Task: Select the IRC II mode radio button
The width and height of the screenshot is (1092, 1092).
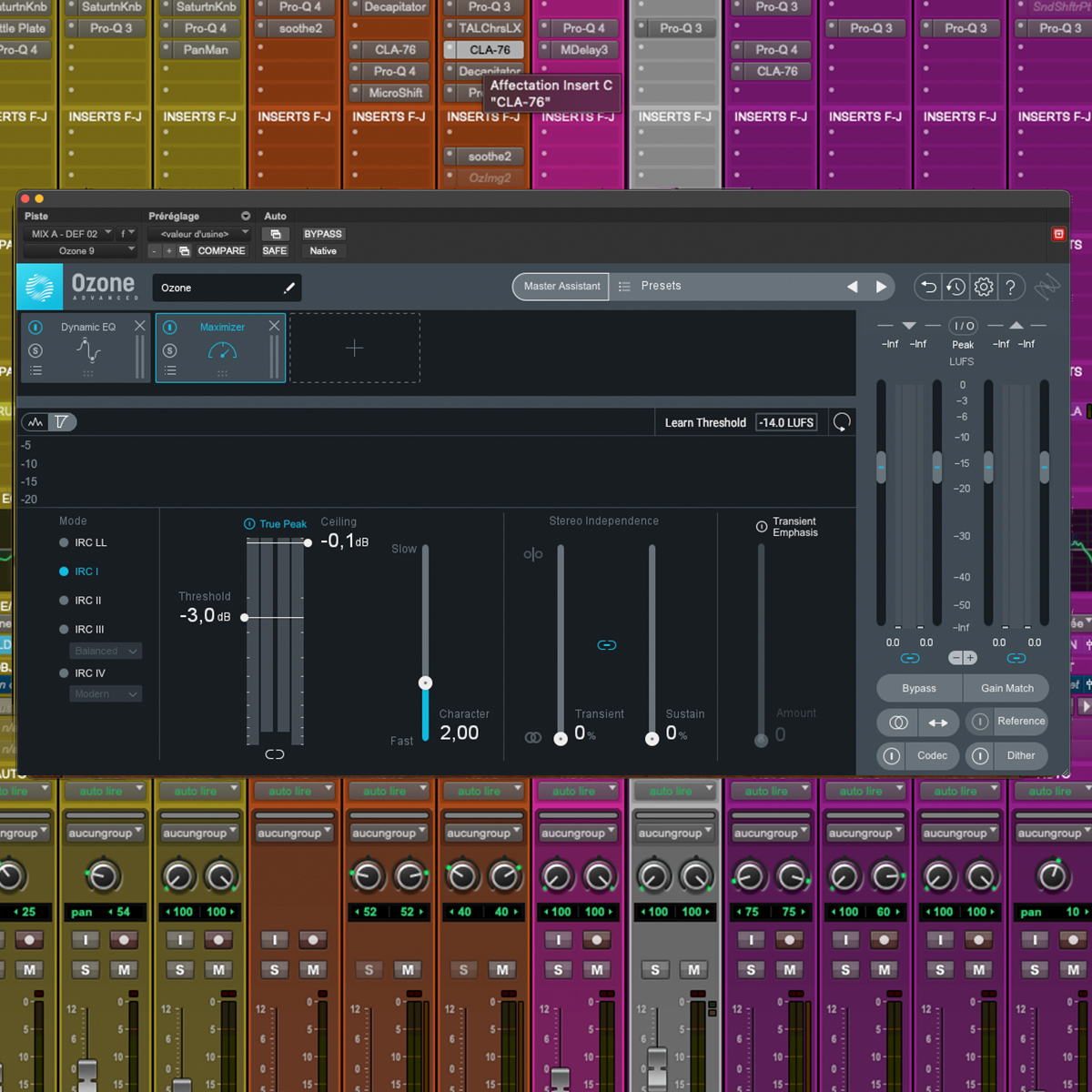Action: (64, 601)
